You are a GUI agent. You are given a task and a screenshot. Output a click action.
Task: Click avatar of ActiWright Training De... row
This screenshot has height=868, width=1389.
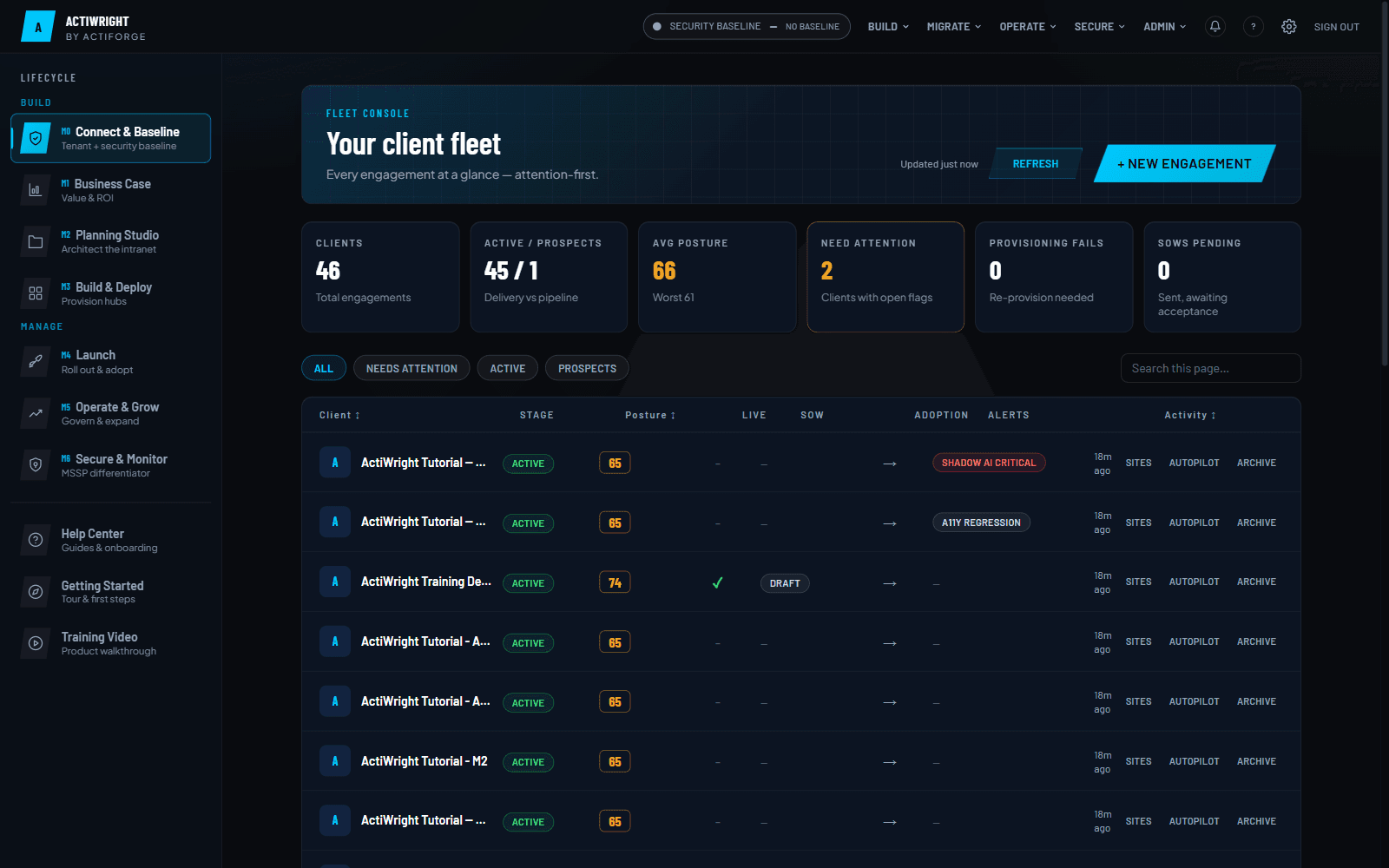(x=335, y=582)
